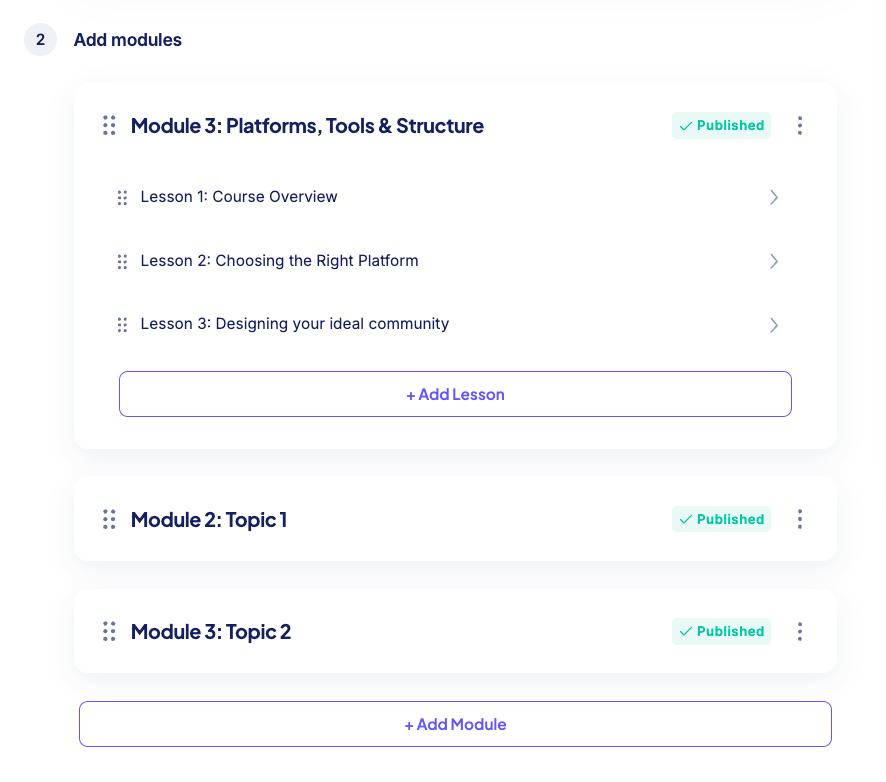Click the checkmark icon in the top Published badge
Image resolution: width=886 pixels, height=782 pixels.
pos(686,126)
